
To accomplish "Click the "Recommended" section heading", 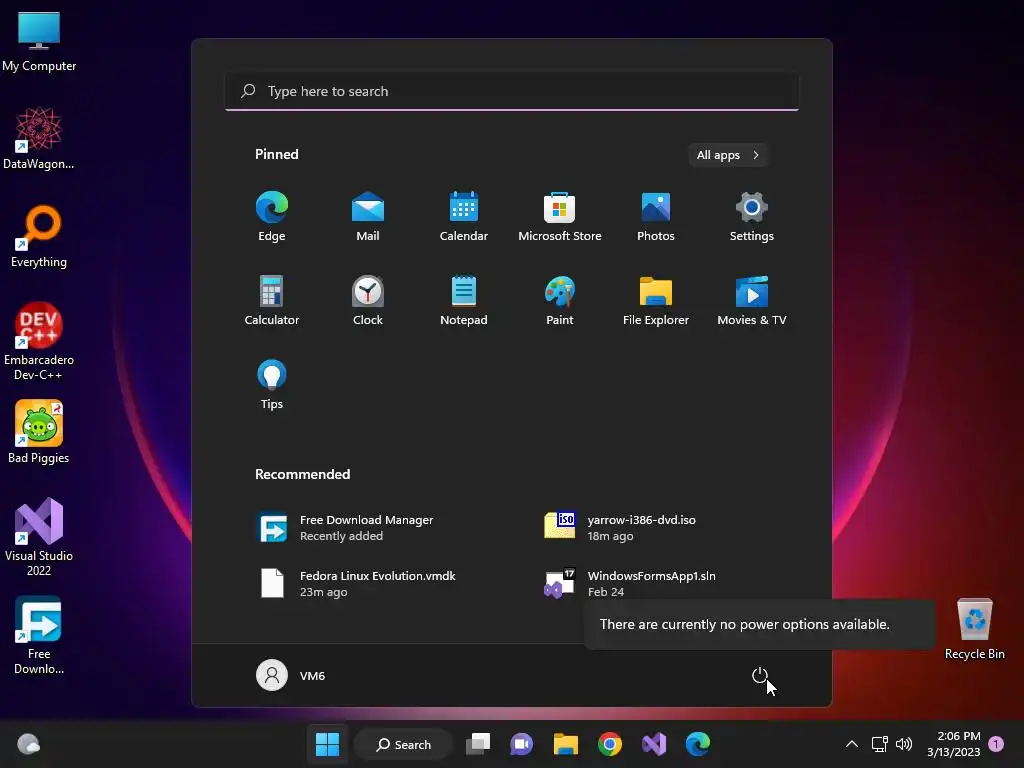I will (302, 474).
